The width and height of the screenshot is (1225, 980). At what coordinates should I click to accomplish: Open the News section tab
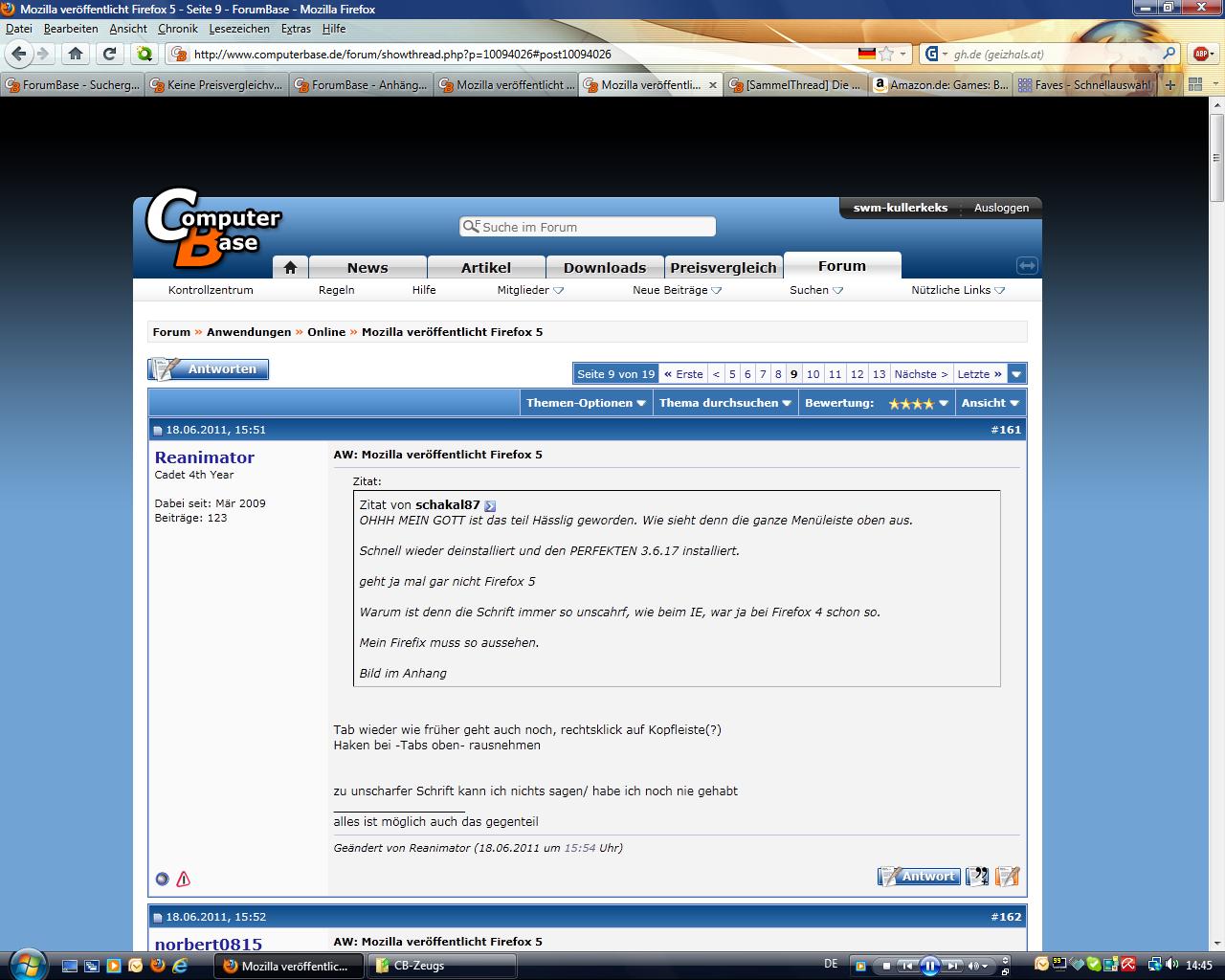(367, 267)
